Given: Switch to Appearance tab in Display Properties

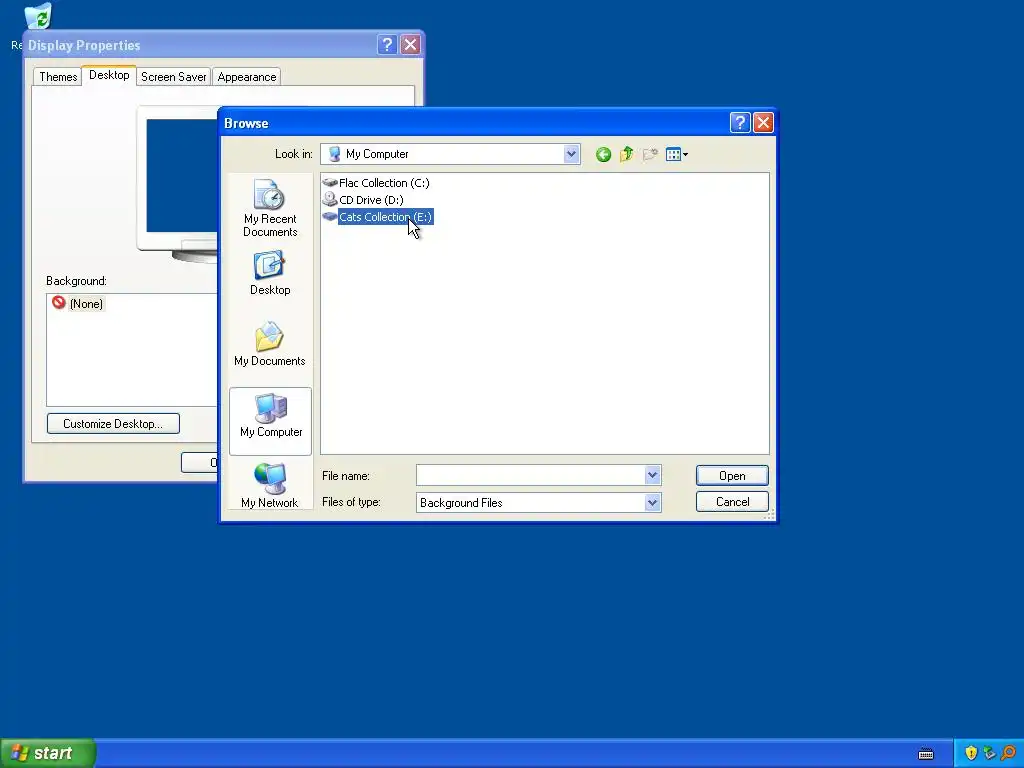Looking at the screenshot, I should click(x=247, y=77).
